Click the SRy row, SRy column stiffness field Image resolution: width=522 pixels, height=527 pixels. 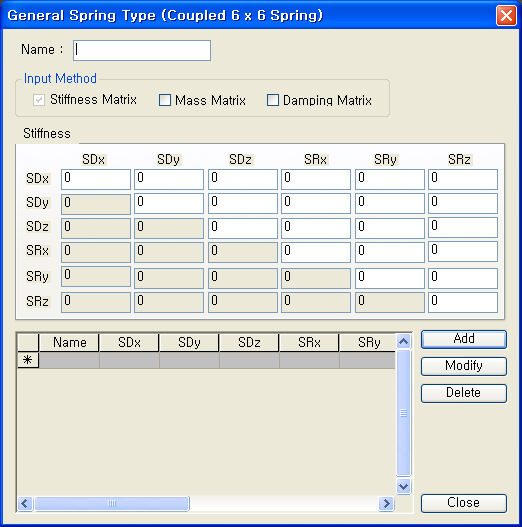click(390, 278)
